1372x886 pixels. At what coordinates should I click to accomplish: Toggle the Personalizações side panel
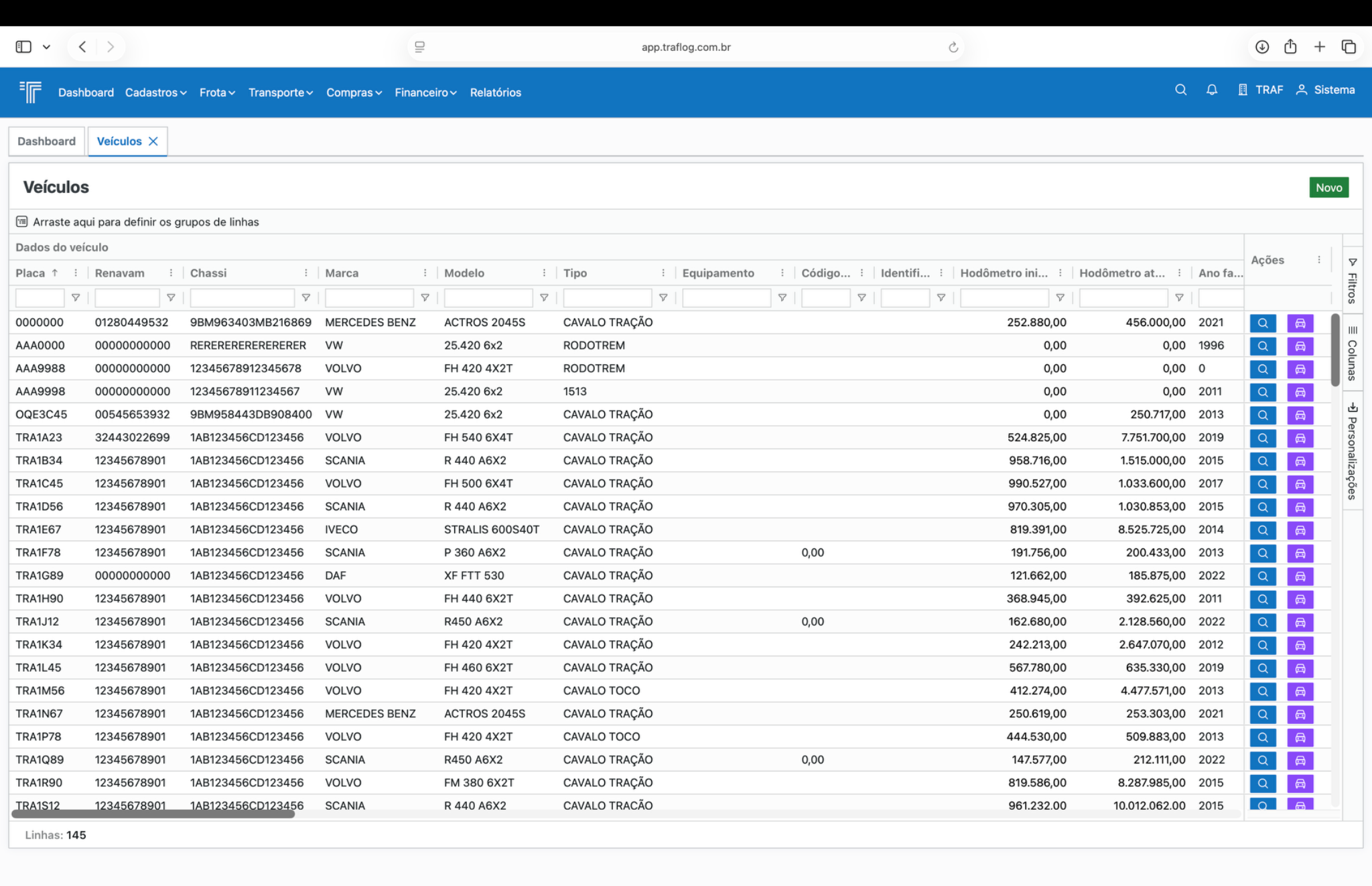[1353, 451]
